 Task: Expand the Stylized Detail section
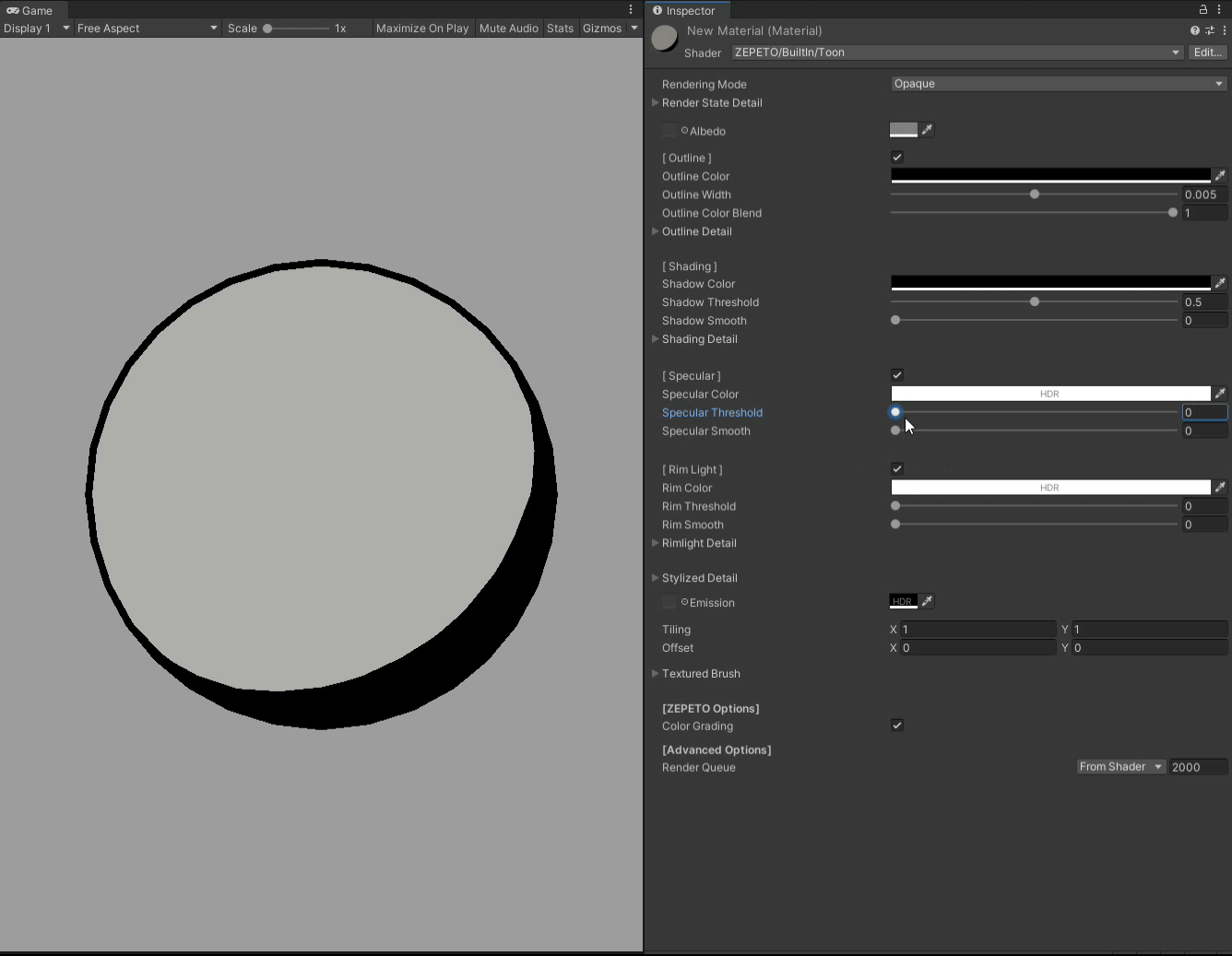[x=655, y=578]
